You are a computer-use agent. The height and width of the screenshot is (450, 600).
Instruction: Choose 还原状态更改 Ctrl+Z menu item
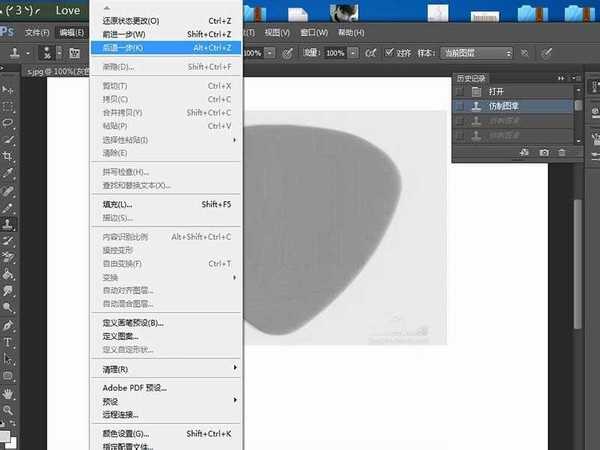pyautogui.click(x=166, y=21)
